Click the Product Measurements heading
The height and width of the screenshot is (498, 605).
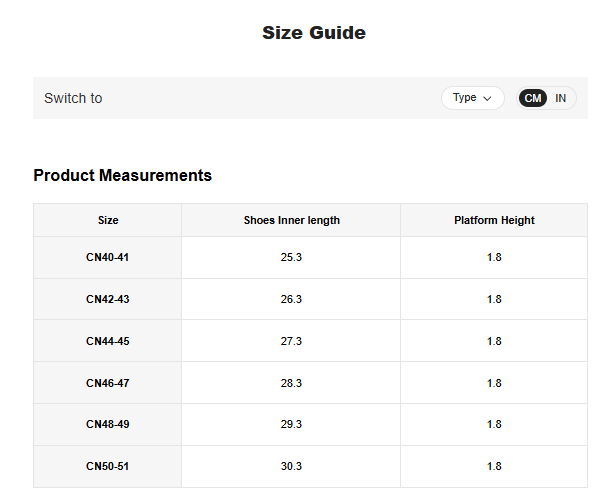[x=122, y=175]
